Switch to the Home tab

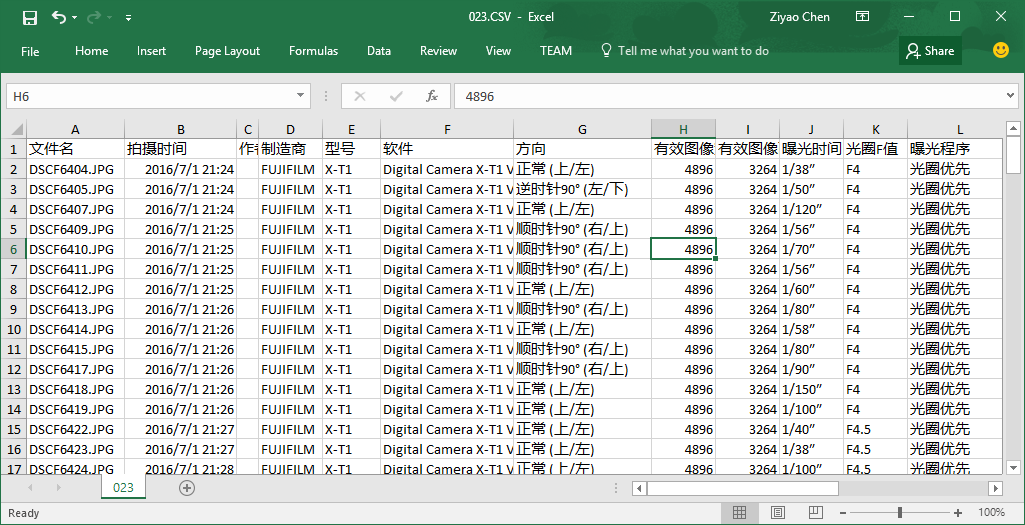pos(92,51)
